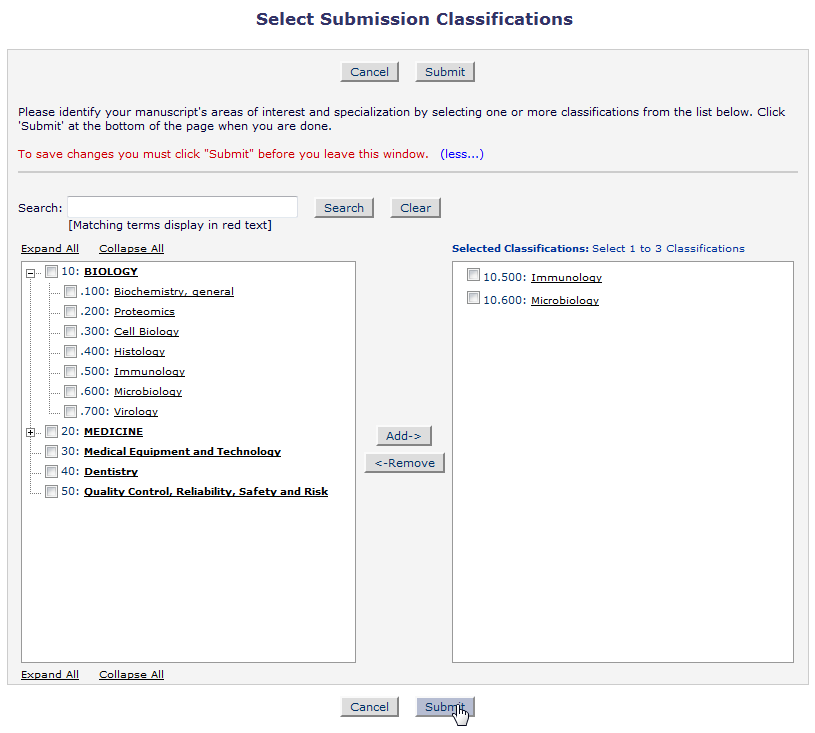Viewport: 815px width, 733px height.
Task: Click top Collapse All link
Action: (132, 248)
